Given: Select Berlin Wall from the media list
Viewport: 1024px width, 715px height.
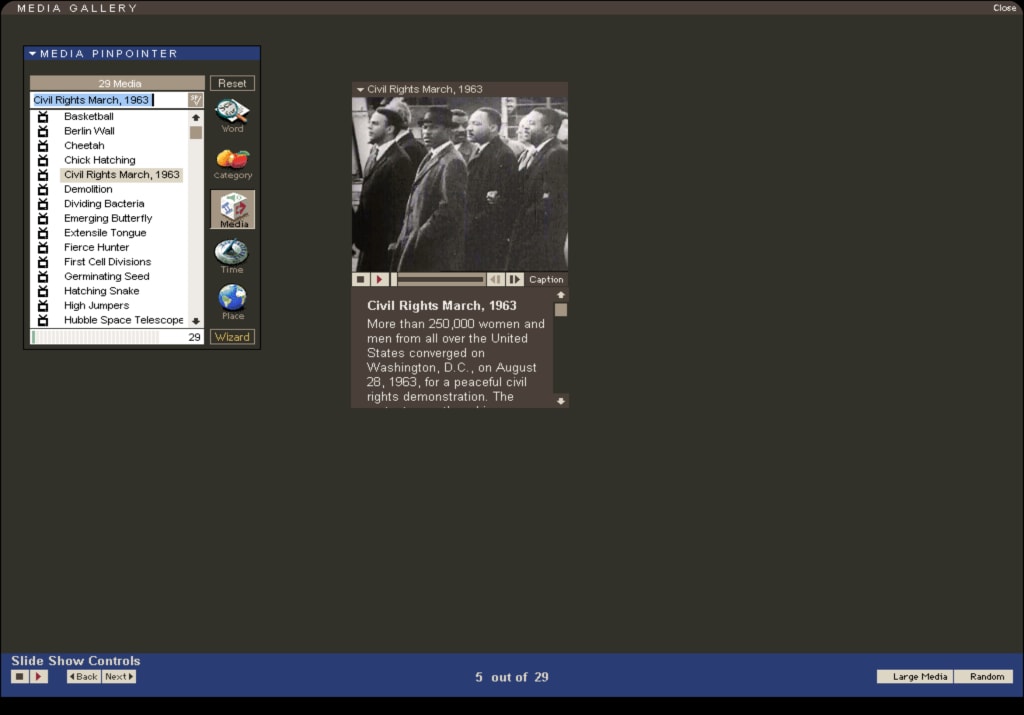Looking at the screenshot, I should point(89,131).
